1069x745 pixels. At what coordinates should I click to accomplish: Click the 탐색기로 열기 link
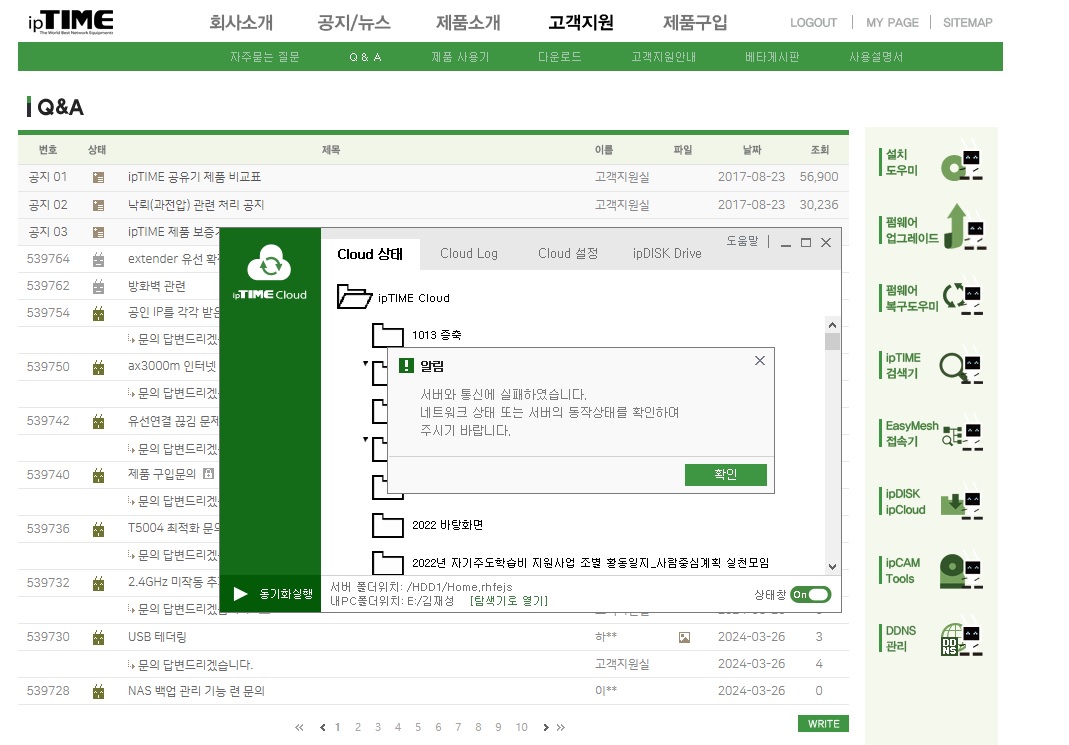click(x=509, y=600)
